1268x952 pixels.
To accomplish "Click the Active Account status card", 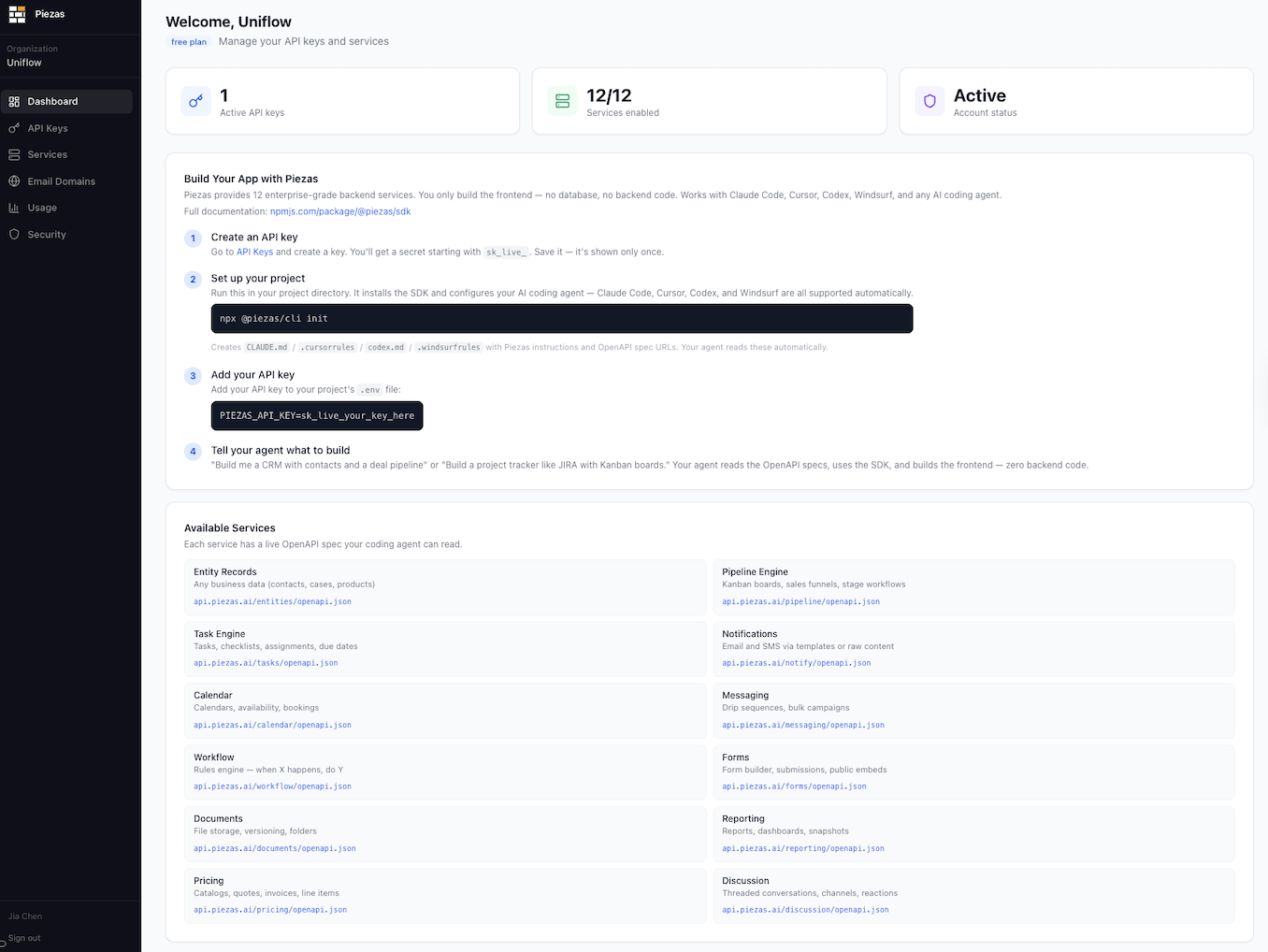I will (x=1076, y=101).
